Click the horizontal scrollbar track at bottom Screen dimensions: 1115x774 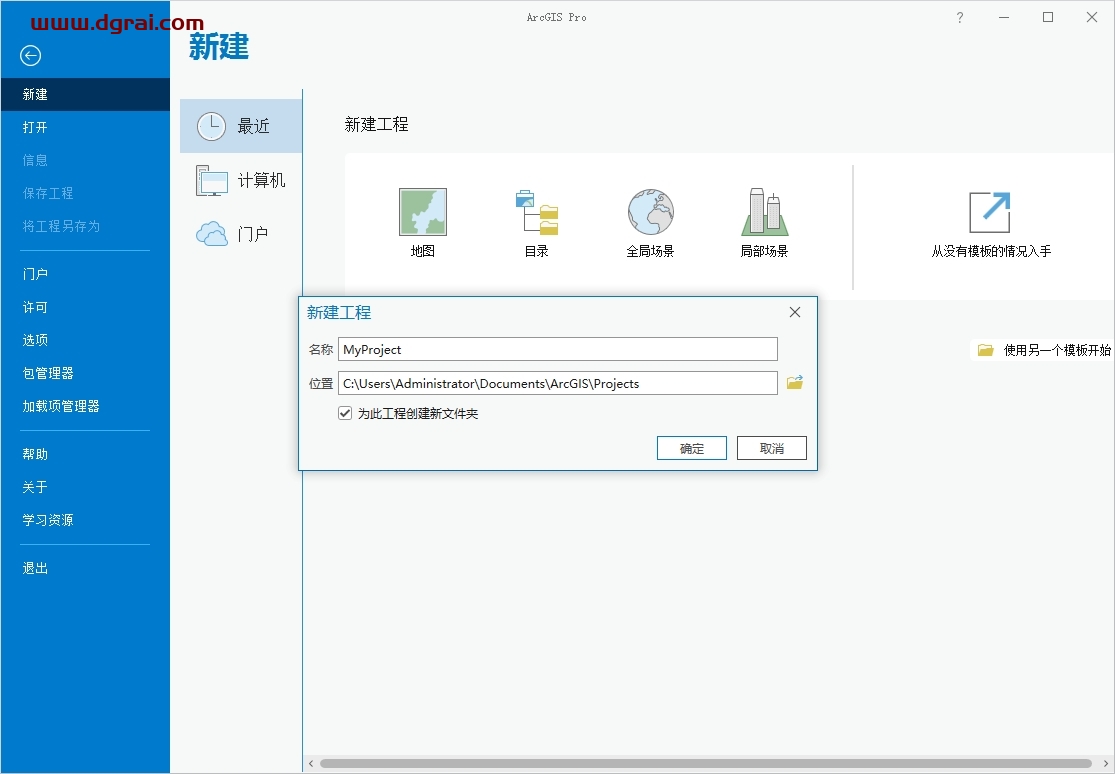(x=705, y=763)
